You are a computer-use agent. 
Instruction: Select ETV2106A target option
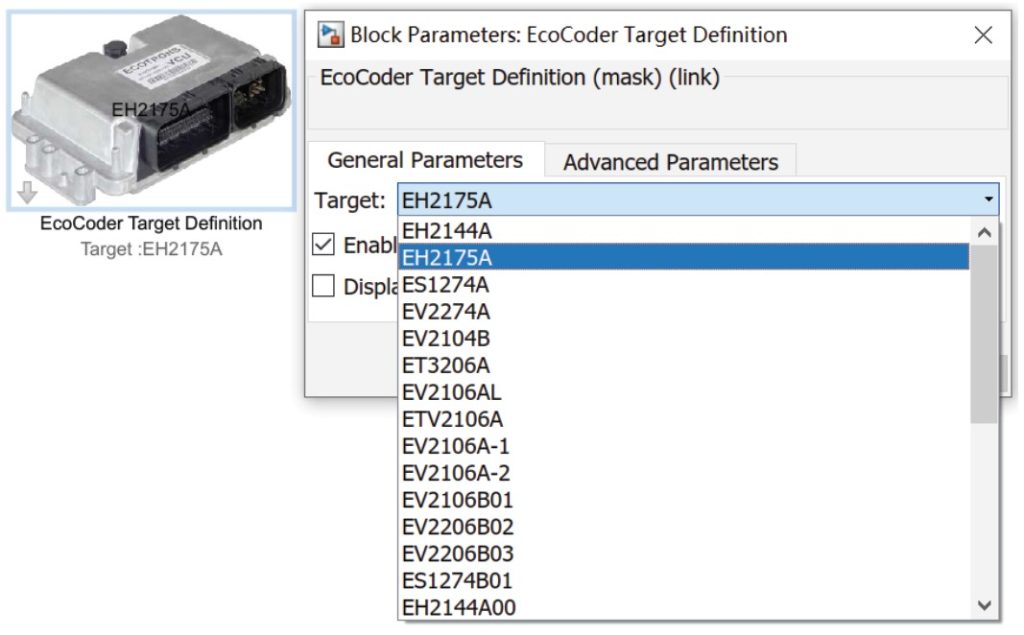pos(684,419)
